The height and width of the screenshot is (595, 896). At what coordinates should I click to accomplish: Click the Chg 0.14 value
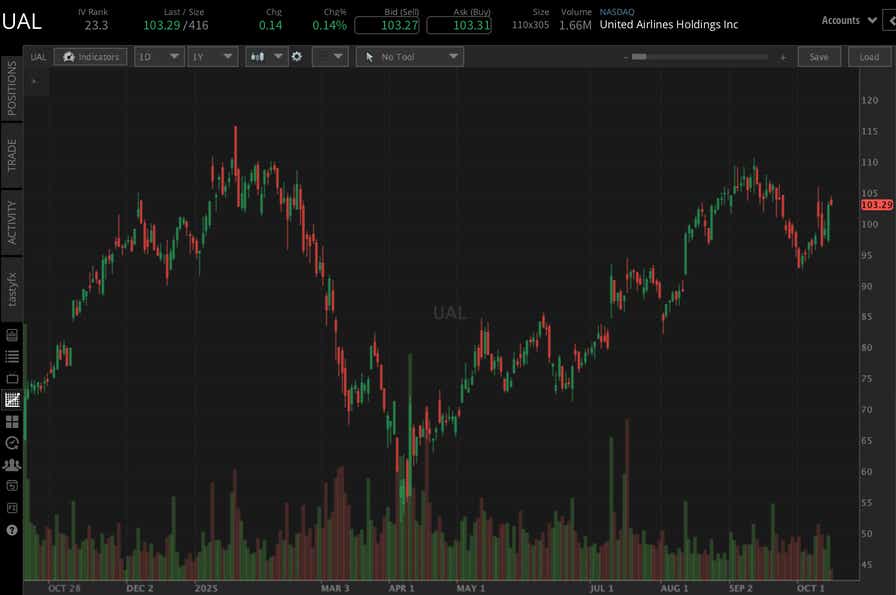tap(270, 25)
